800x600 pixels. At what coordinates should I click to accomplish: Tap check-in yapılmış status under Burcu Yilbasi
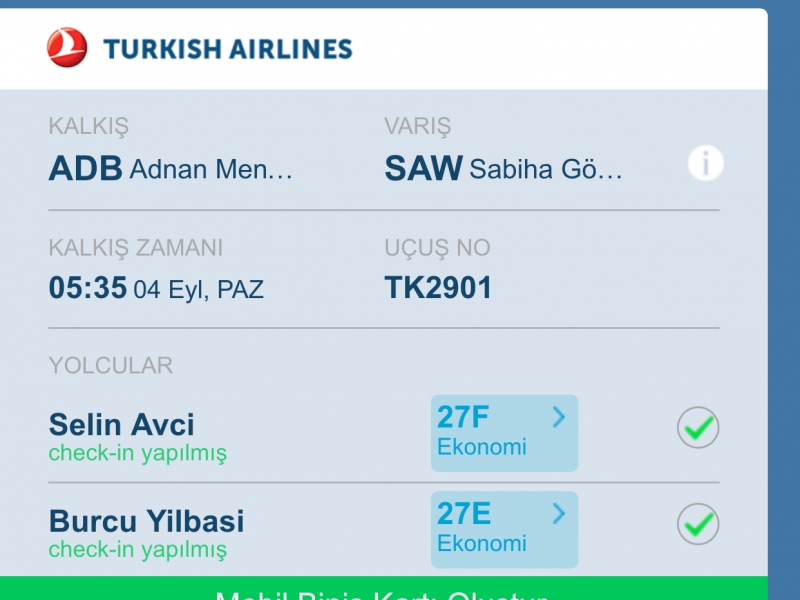click(138, 549)
